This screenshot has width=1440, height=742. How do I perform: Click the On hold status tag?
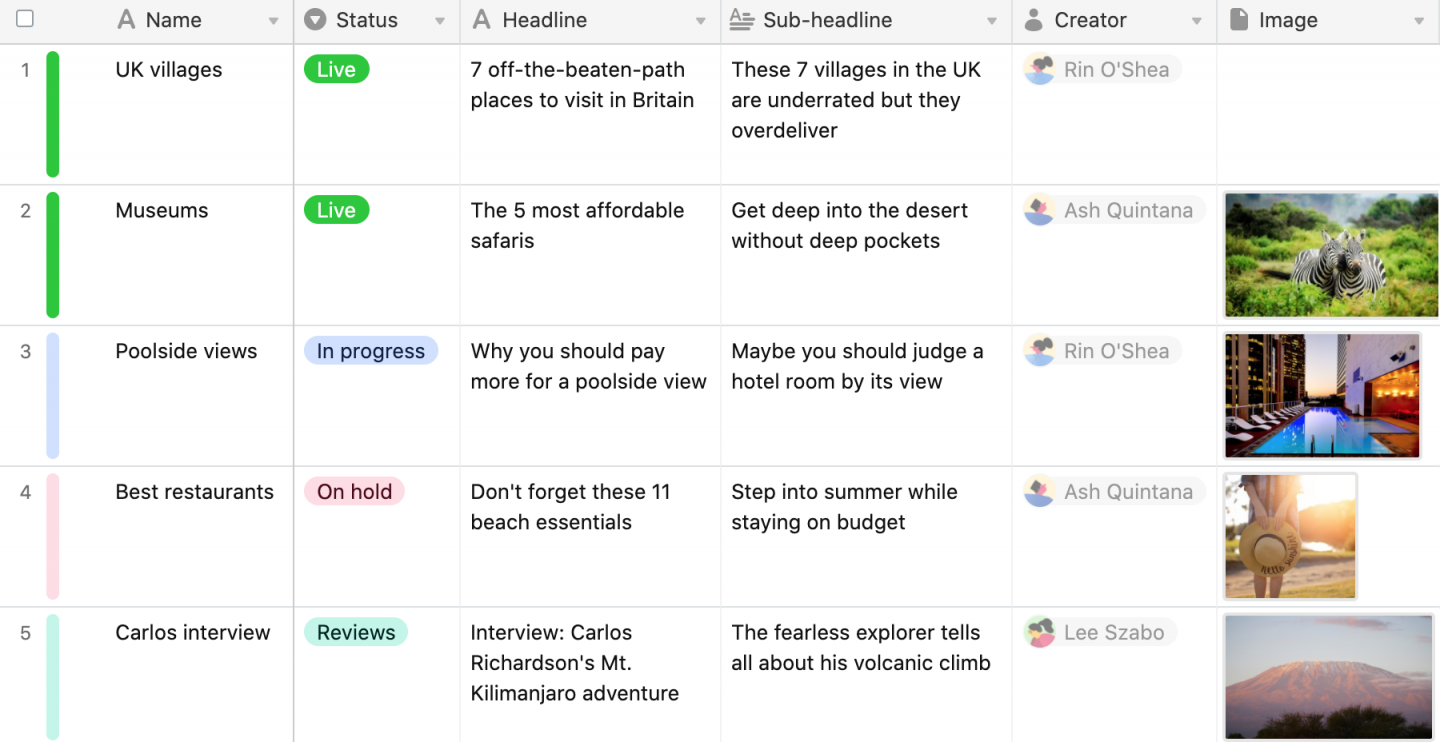[x=354, y=492]
